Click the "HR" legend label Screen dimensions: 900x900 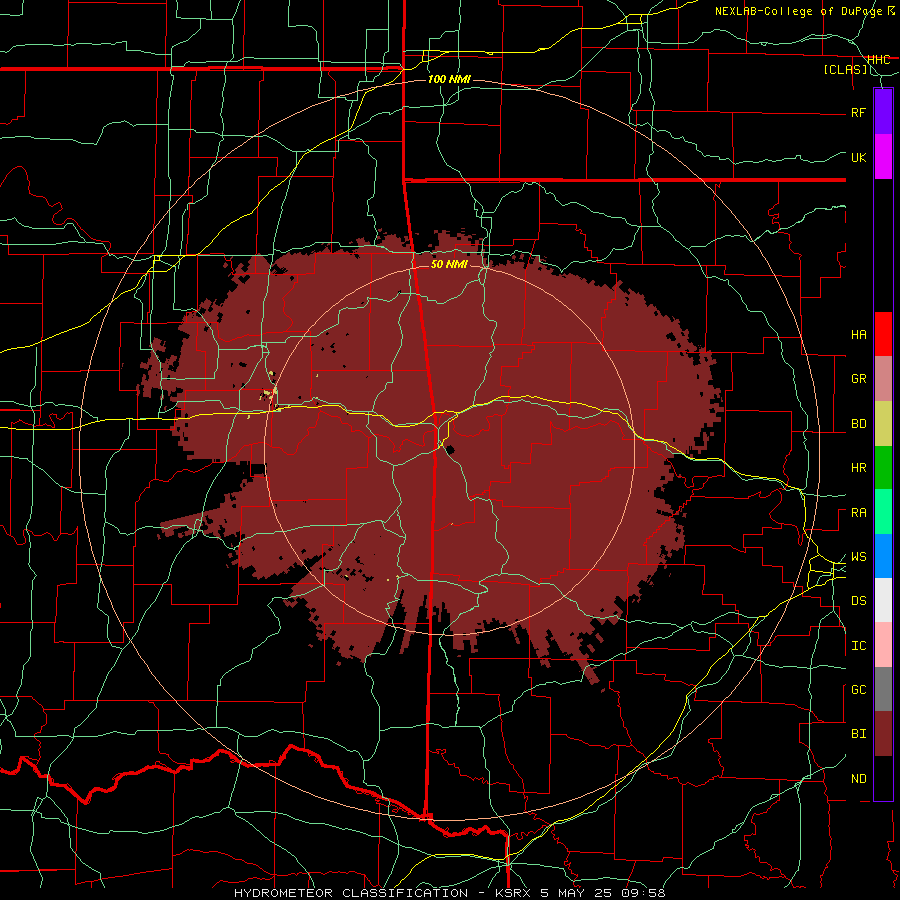coord(858,468)
